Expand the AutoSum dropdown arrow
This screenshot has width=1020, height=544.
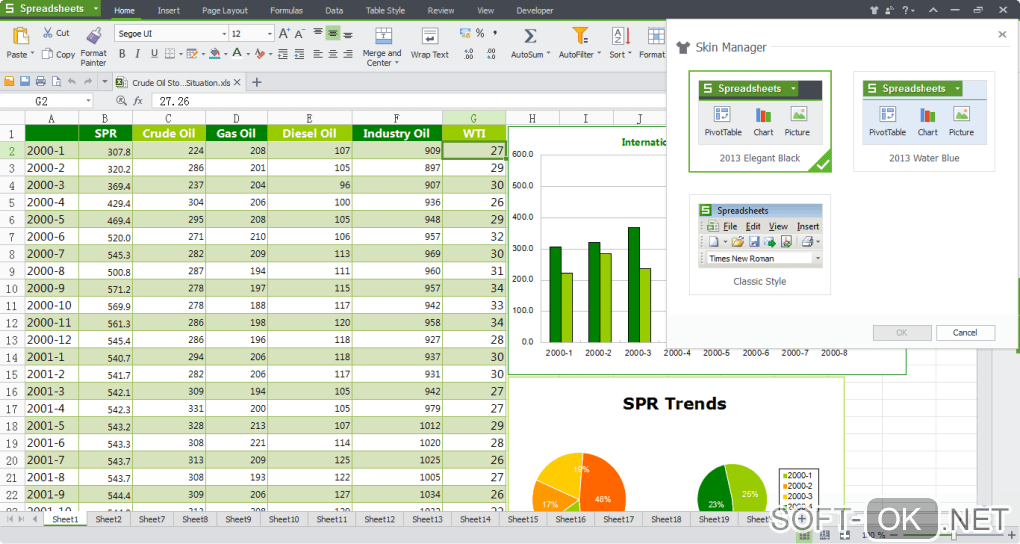pos(548,54)
